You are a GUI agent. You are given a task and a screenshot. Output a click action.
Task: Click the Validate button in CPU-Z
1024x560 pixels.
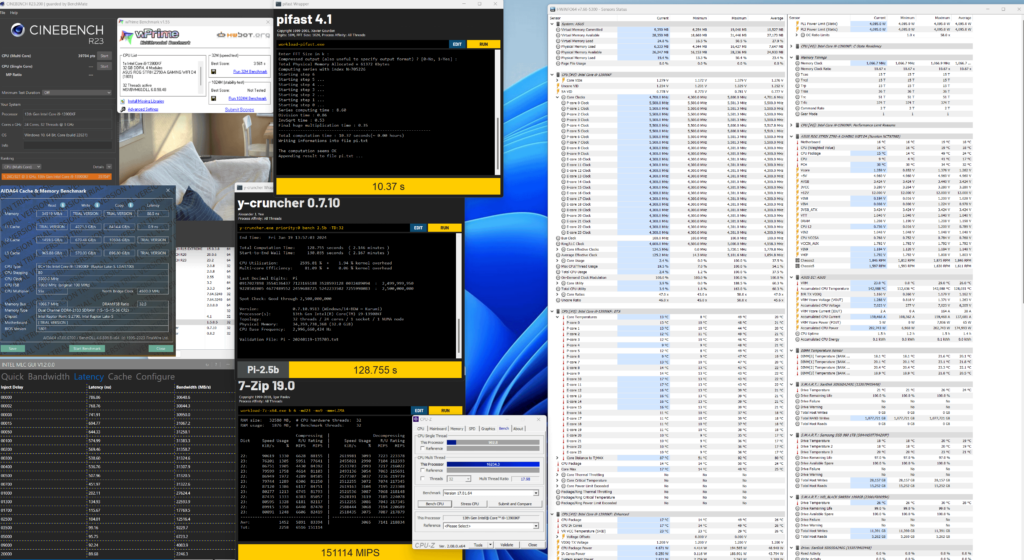pyautogui.click(x=507, y=545)
